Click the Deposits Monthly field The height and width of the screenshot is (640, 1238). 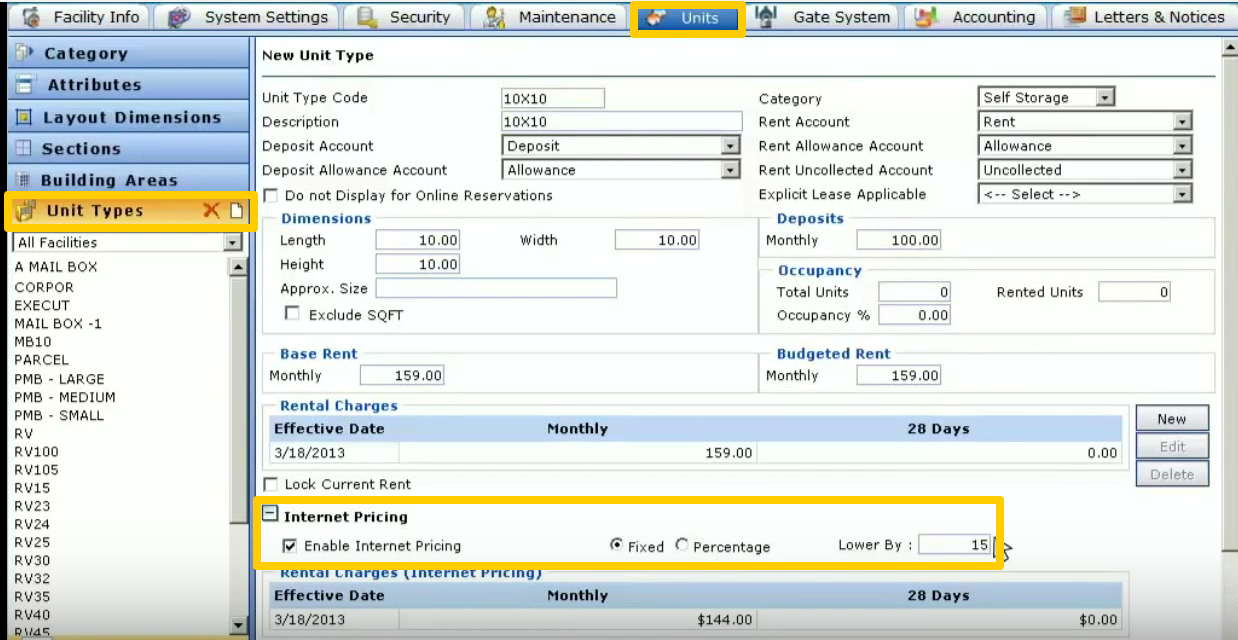coord(899,240)
